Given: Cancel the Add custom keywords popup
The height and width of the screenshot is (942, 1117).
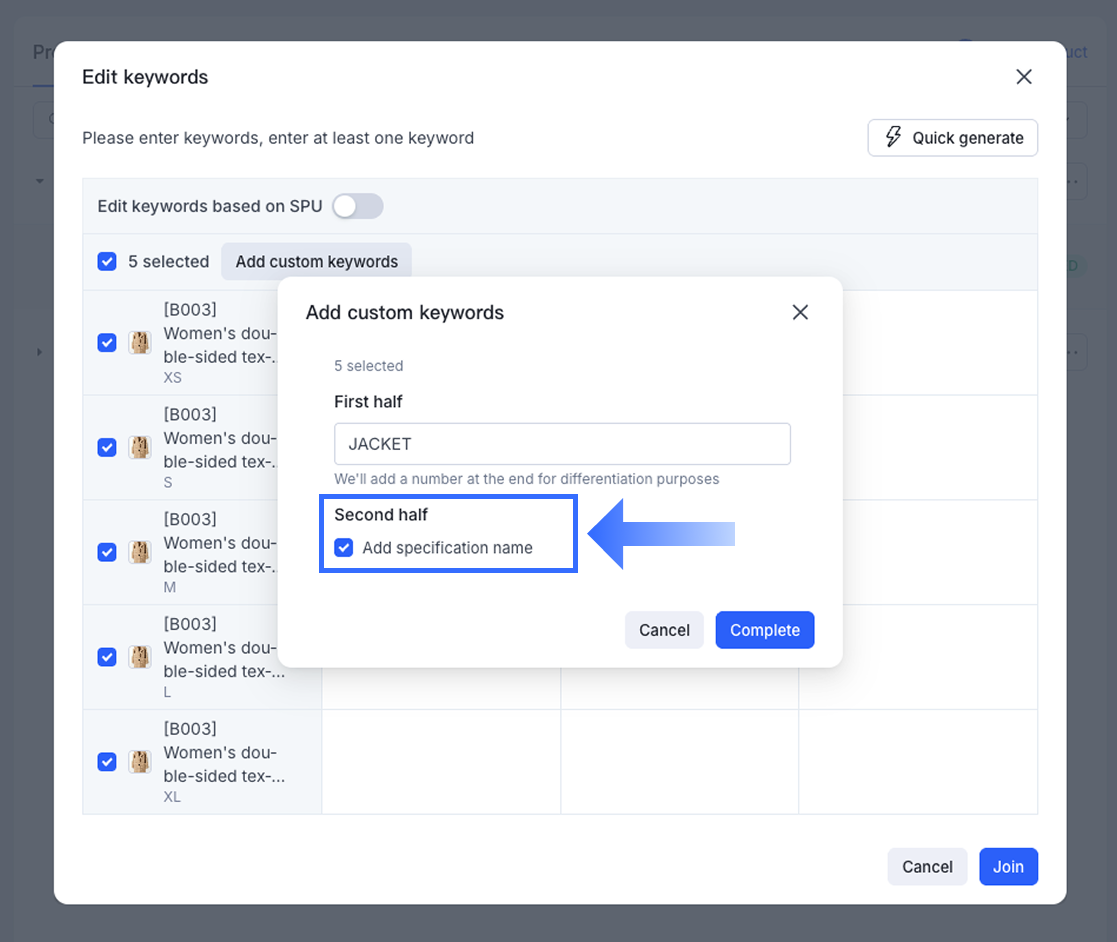Looking at the screenshot, I should pyautogui.click(x=664, y=630).
